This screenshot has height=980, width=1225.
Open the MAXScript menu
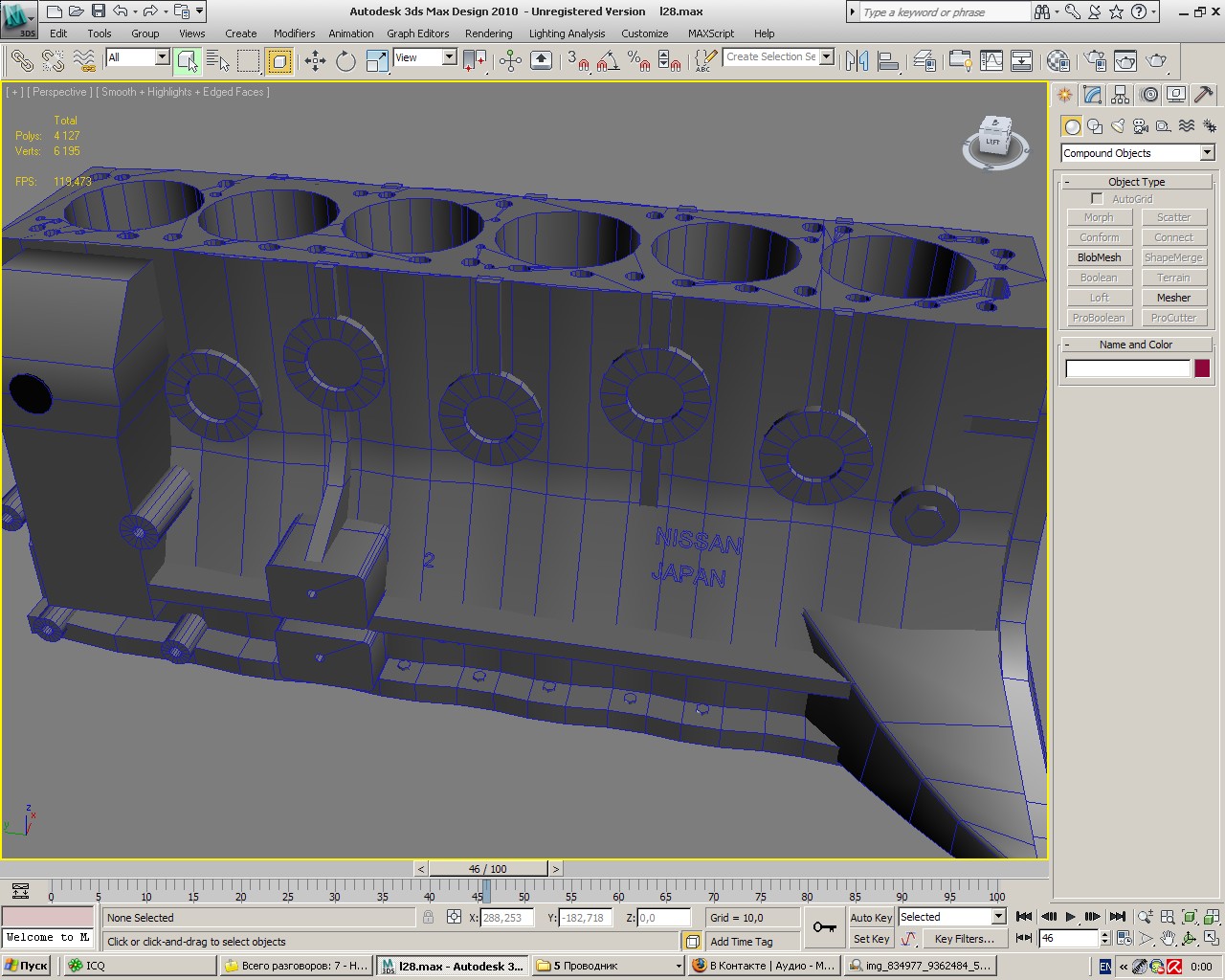[x=711, y=33]
